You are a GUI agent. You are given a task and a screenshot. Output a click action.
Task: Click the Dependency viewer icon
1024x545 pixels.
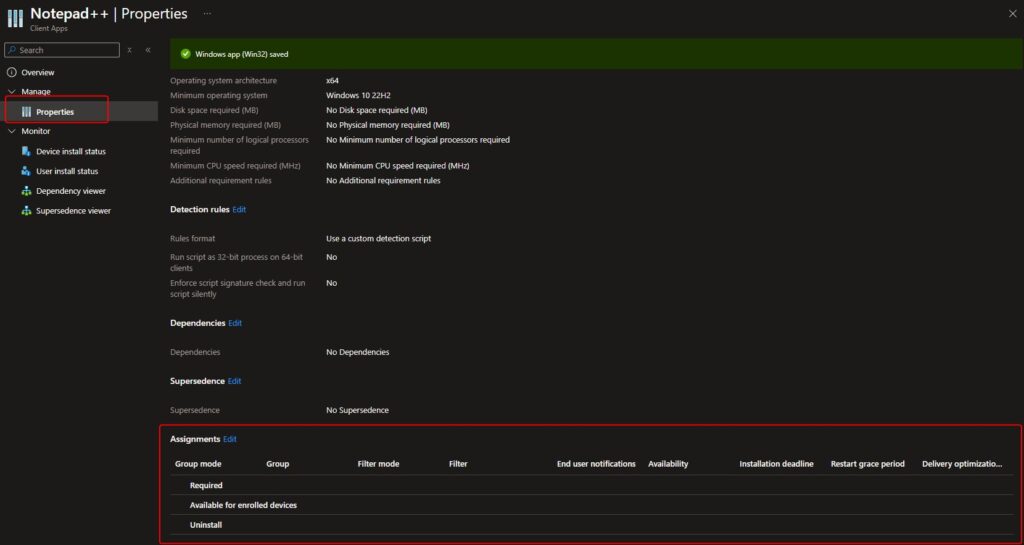tap(26, 191)
